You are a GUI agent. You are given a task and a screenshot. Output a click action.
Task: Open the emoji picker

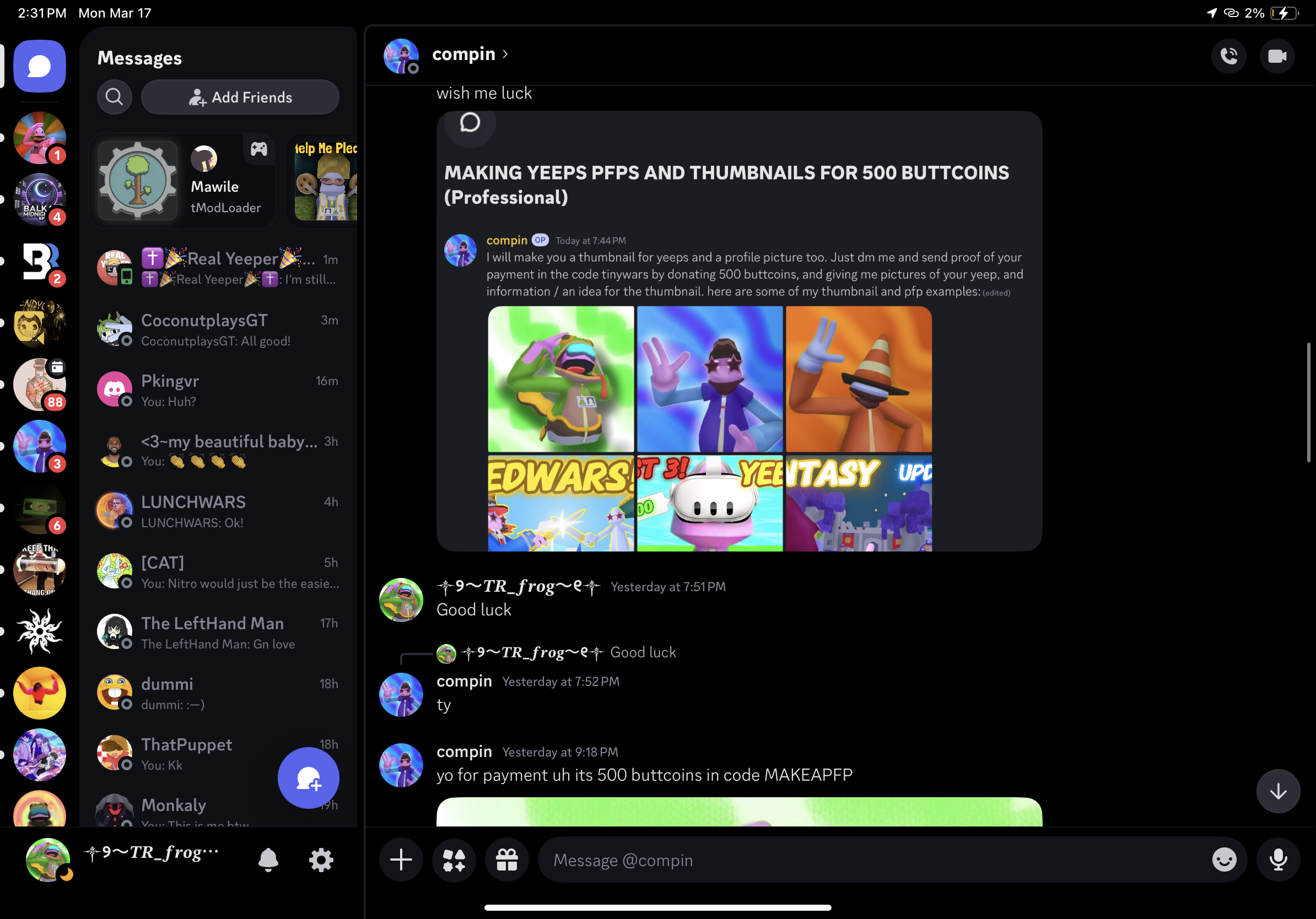click(1225, 859)
